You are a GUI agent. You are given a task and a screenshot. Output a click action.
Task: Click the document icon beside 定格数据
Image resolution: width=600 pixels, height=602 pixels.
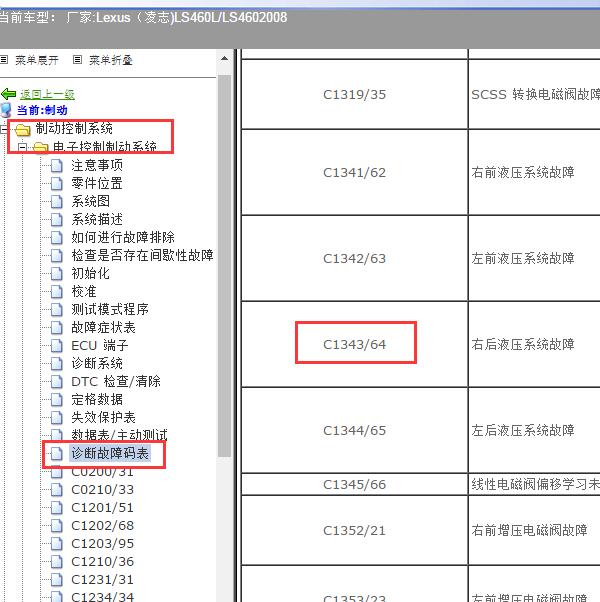(57, 400)
